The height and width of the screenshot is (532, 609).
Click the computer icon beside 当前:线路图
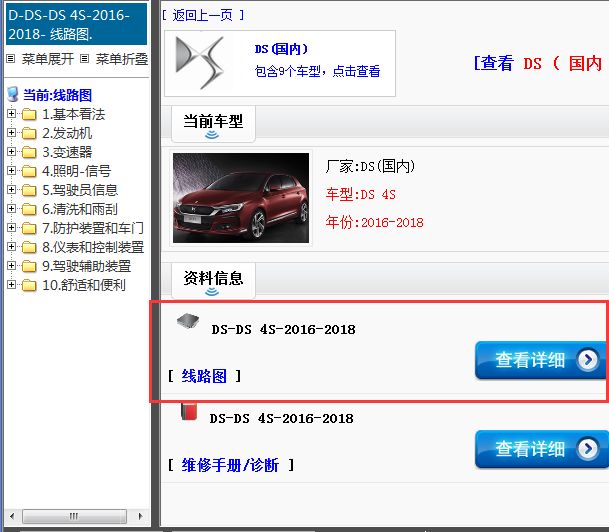(x=13, y=94)
